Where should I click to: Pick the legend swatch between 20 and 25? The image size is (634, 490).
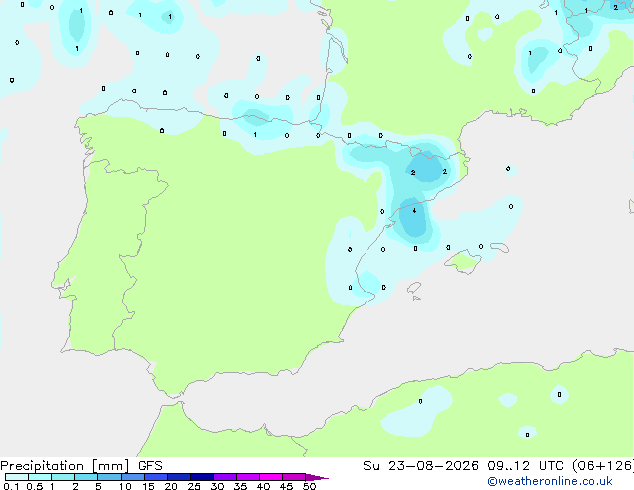[178, 477]
